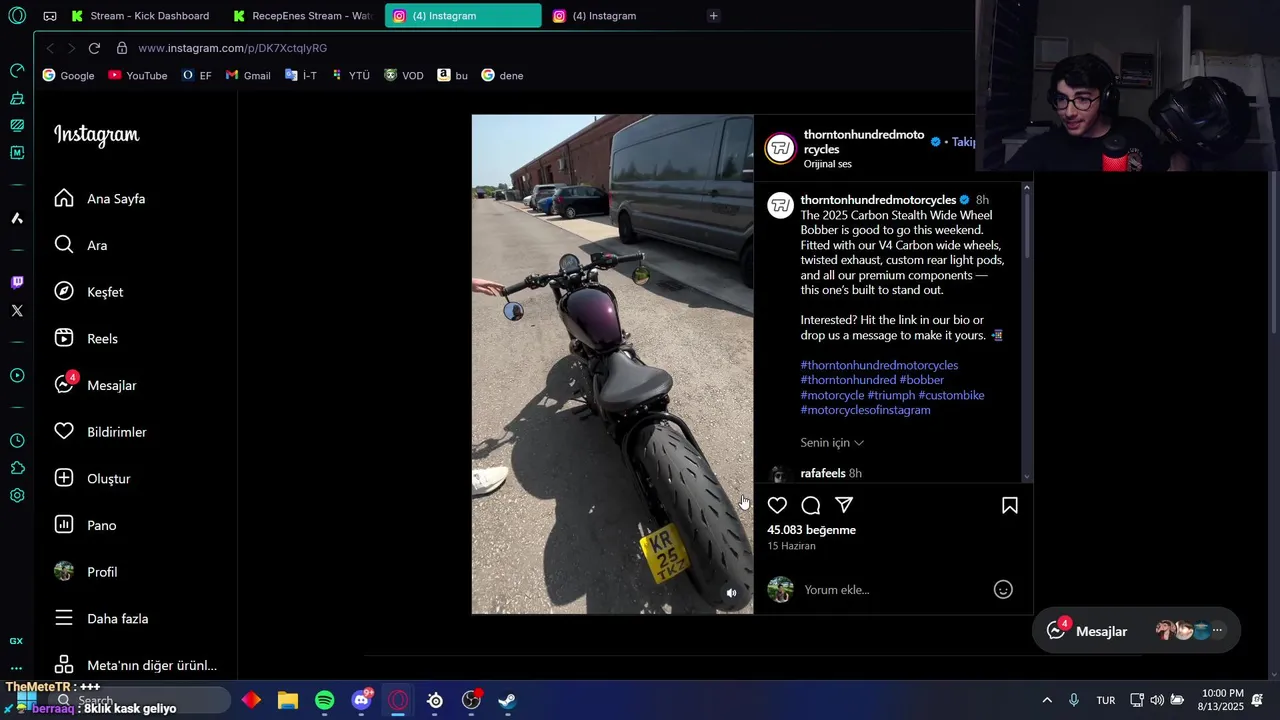The image size is (1280, 720).
Task: Open İ-T translate bookmark
Action: (x=301, y=75)
